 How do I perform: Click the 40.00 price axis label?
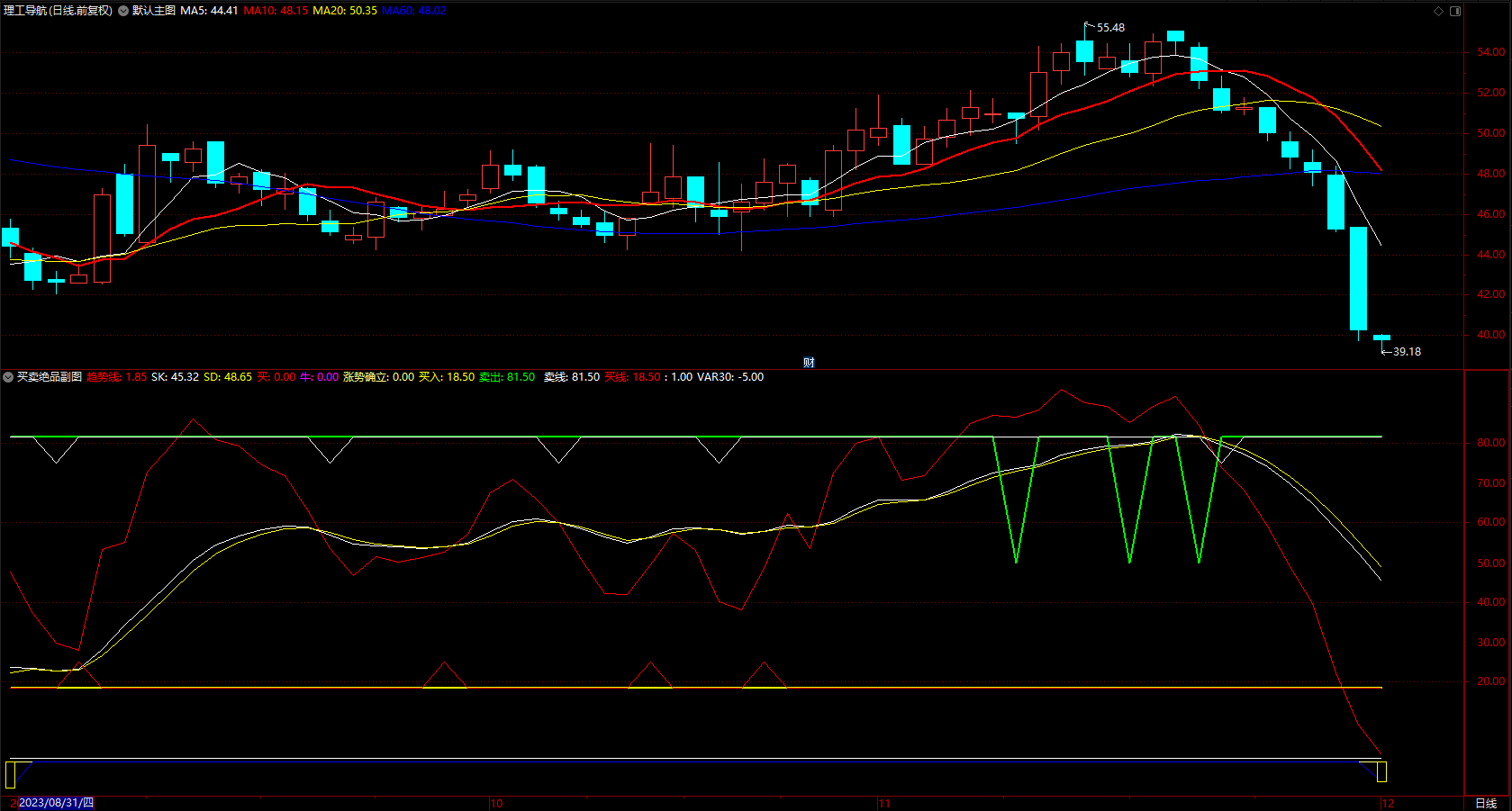[x=1490, y=335]
